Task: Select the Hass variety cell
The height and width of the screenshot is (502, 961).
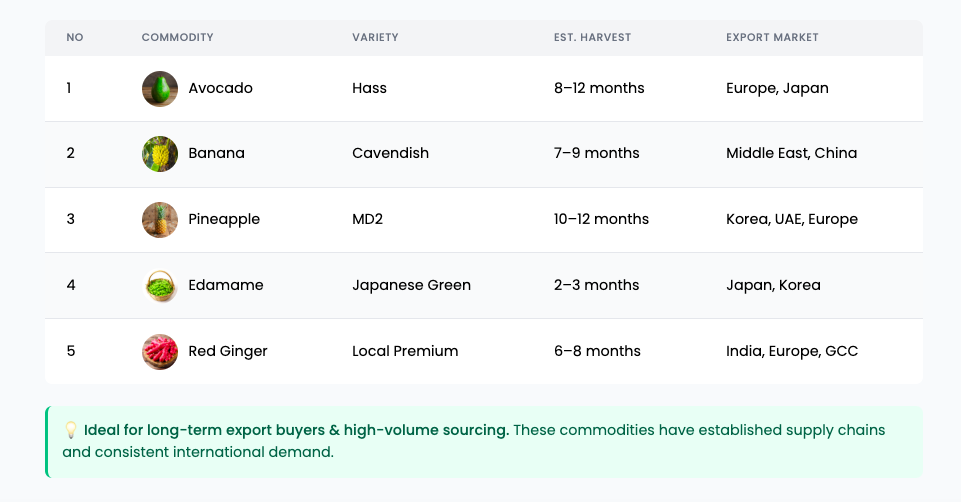Action: tap(369, 88)
